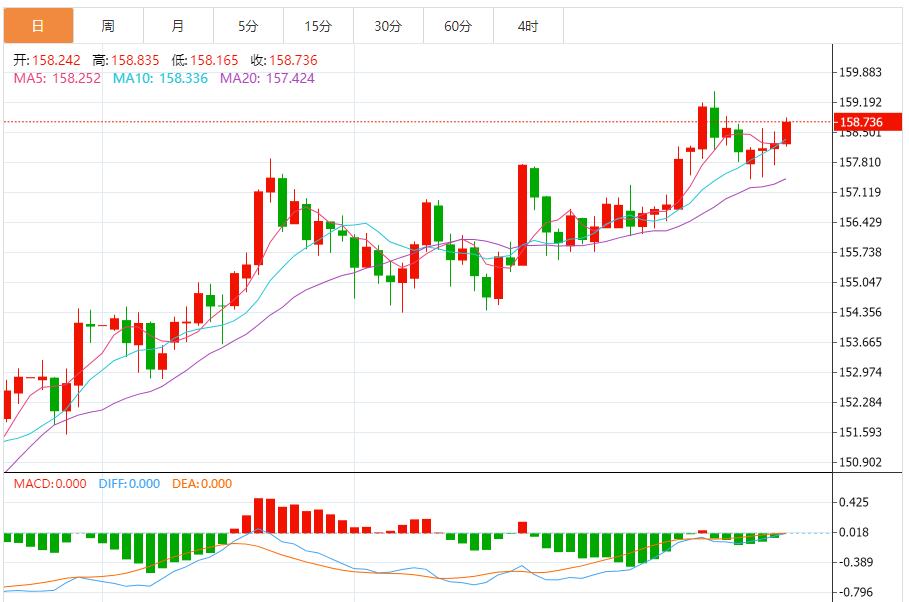
Task: Click the 开: 158.242 open price text
Action: pos(46,60)
